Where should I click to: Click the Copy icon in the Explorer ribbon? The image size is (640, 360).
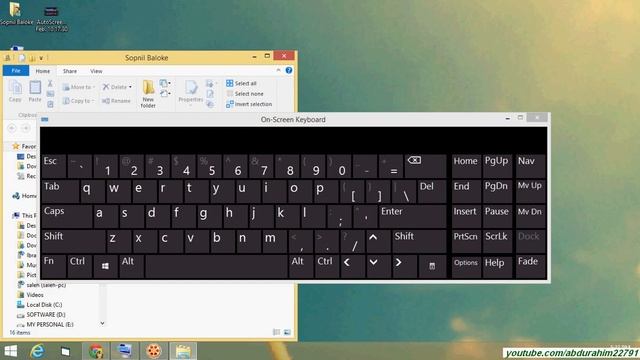(15, 91)
